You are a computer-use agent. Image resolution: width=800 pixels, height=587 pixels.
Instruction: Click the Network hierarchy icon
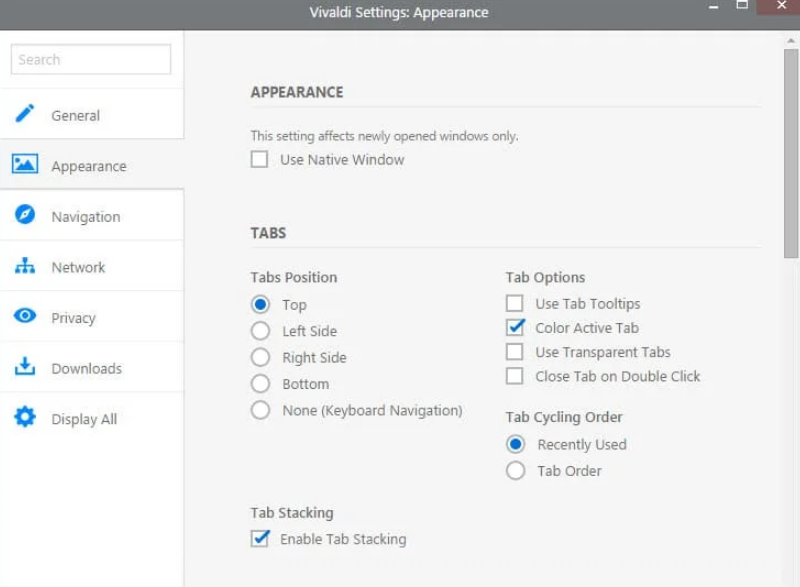point(24,265)
